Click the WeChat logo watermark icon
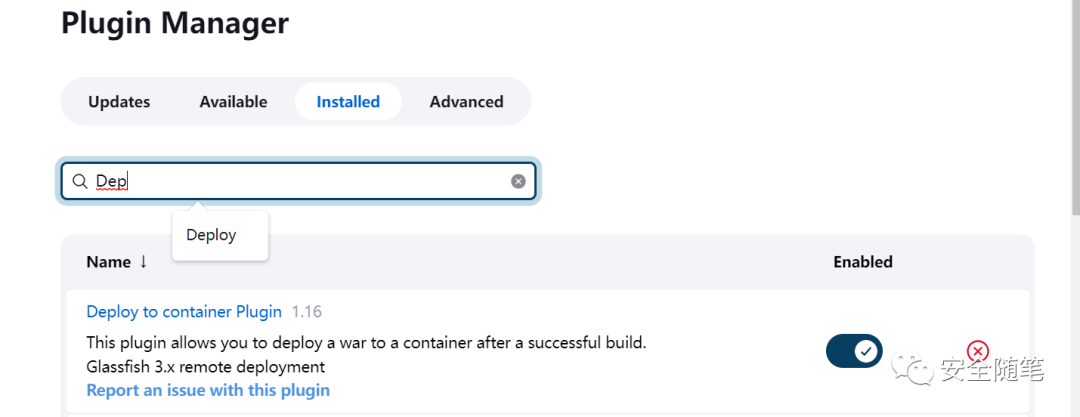 coord(913,370)
